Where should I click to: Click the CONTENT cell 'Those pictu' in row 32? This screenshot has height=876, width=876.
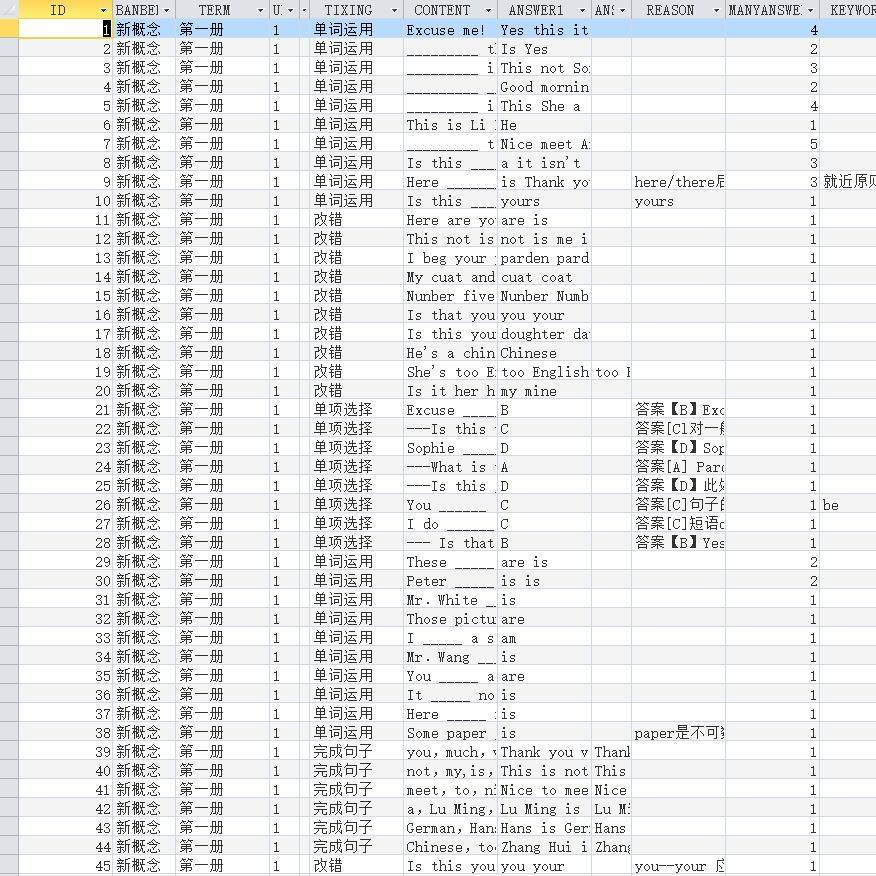(450, 618)
